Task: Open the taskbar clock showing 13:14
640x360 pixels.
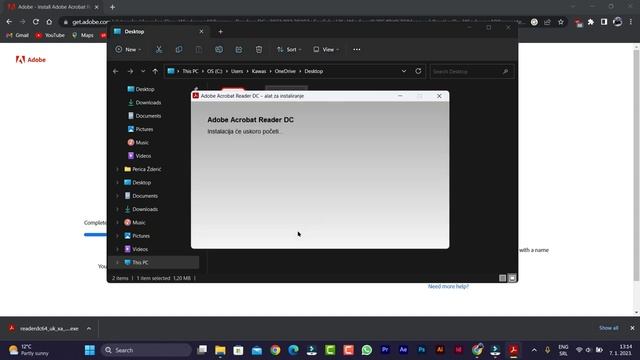Action: tap(620, 350)
